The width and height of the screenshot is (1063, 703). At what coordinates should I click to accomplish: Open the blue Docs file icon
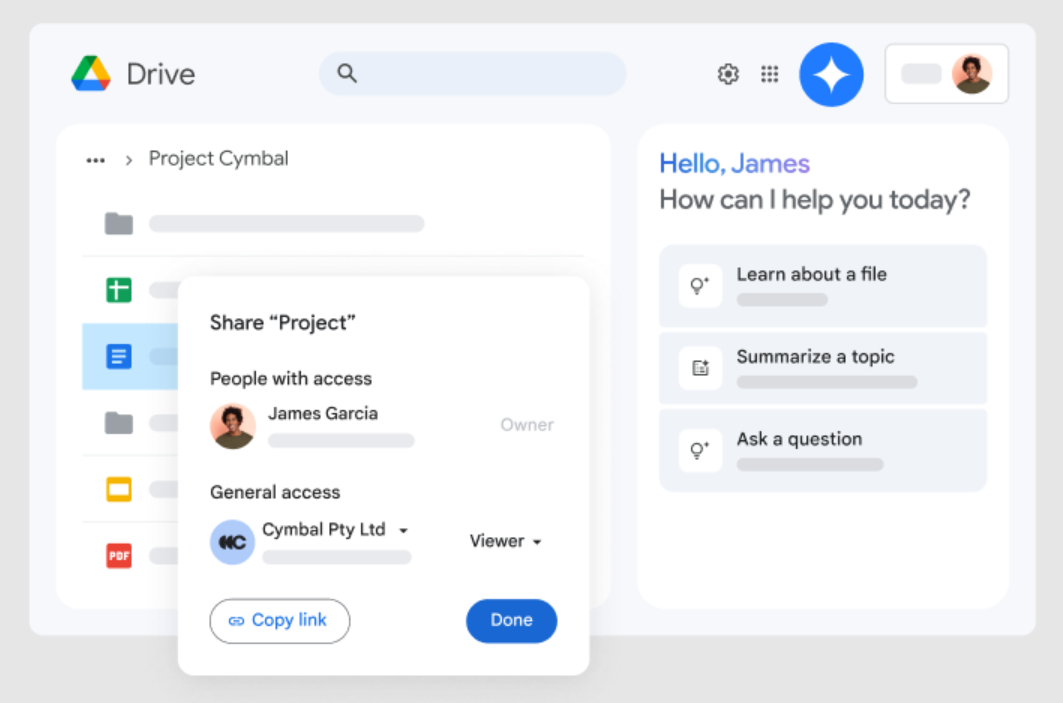pyautogui.click(x=119, y=357)
